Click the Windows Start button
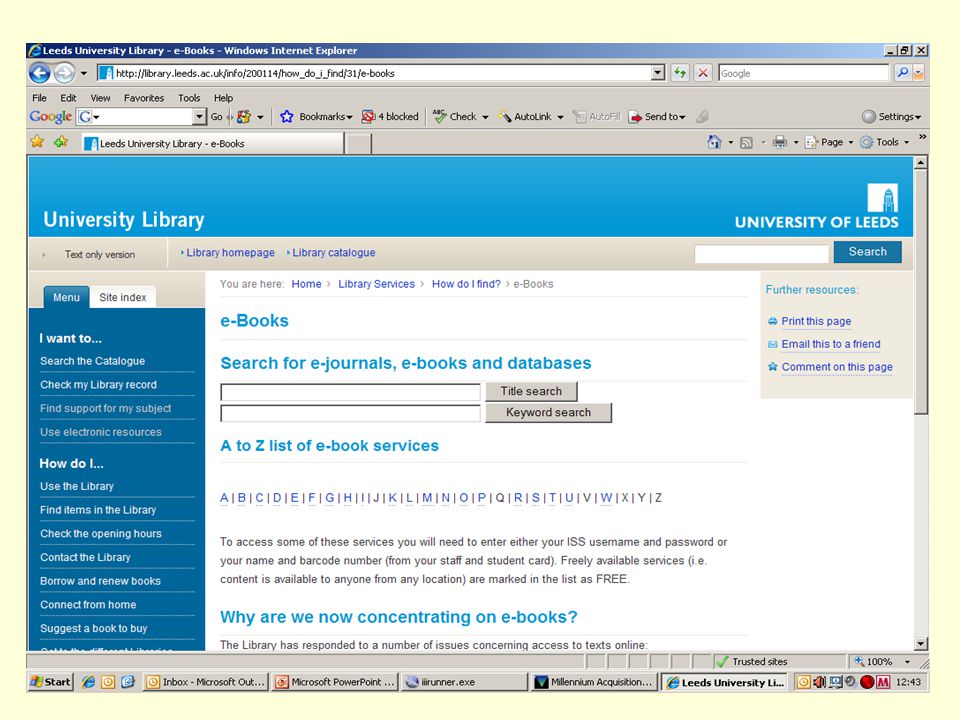Screen dimensions: 960x720 (x=51, y=681)
